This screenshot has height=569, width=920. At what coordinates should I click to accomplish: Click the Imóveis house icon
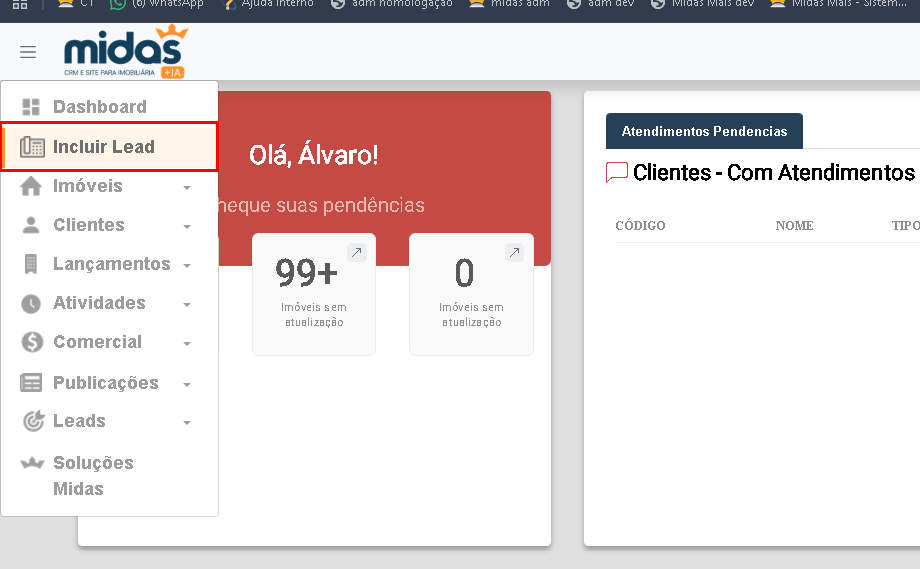31,187
